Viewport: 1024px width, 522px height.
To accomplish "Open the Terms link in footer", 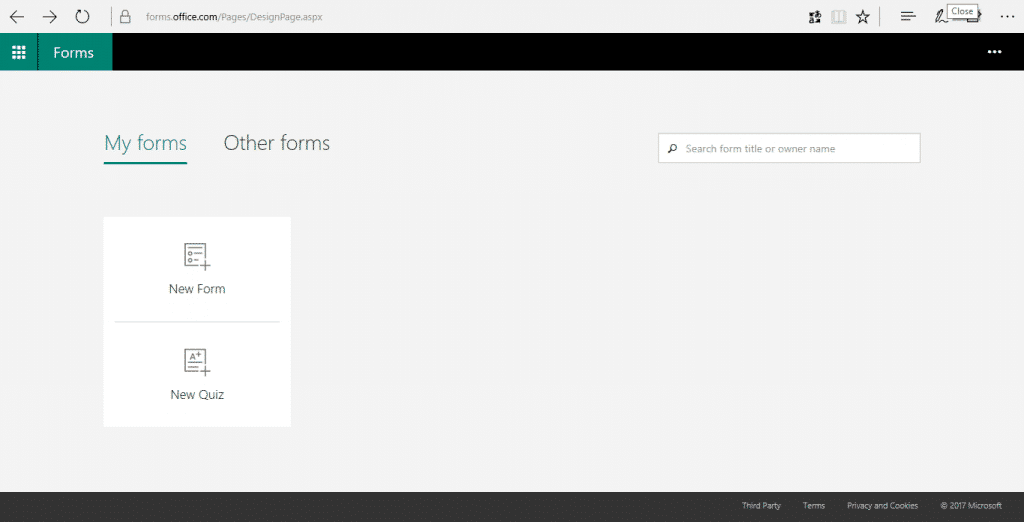I will click(814, 506).
